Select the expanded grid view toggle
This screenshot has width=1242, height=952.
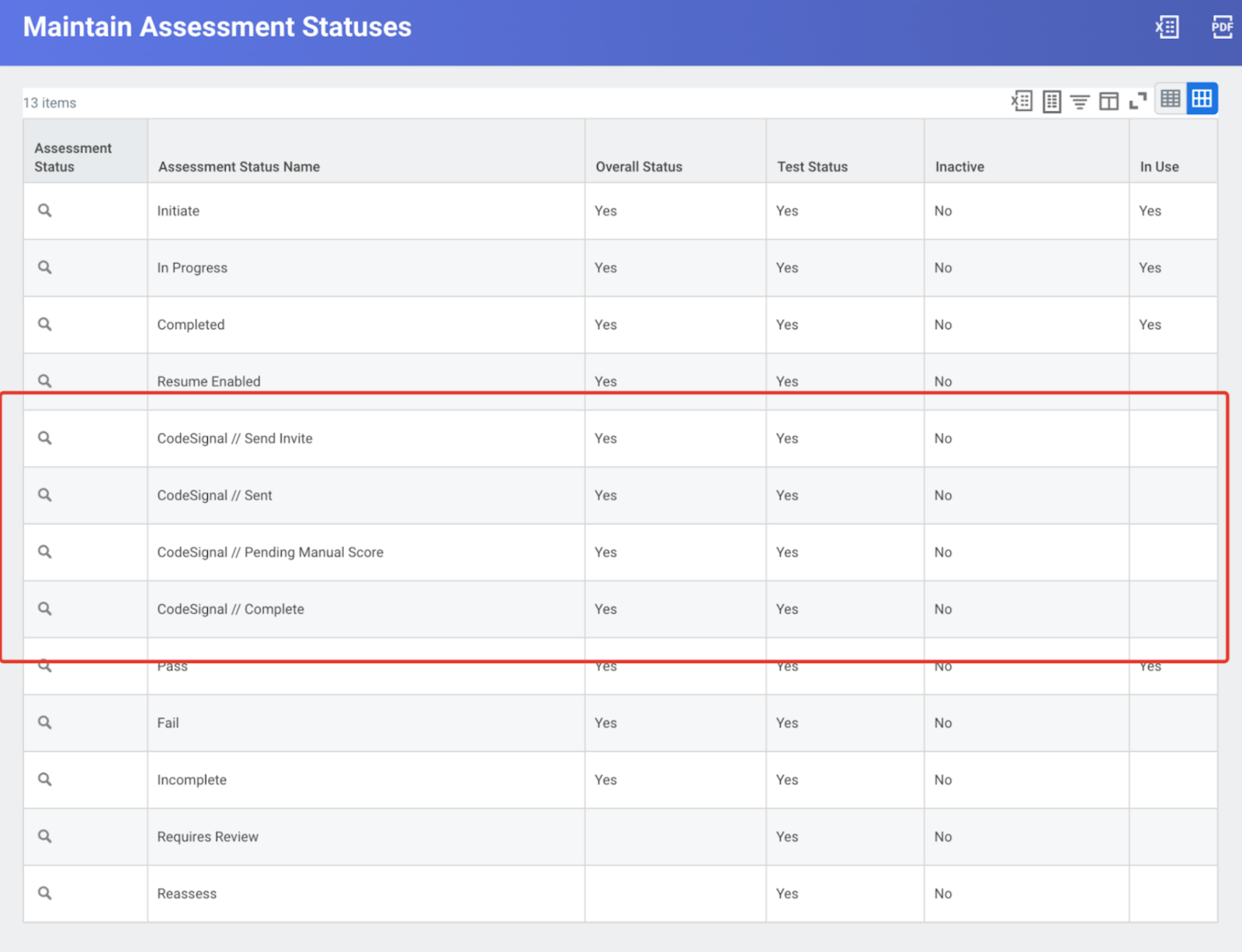click(1202, 99)
